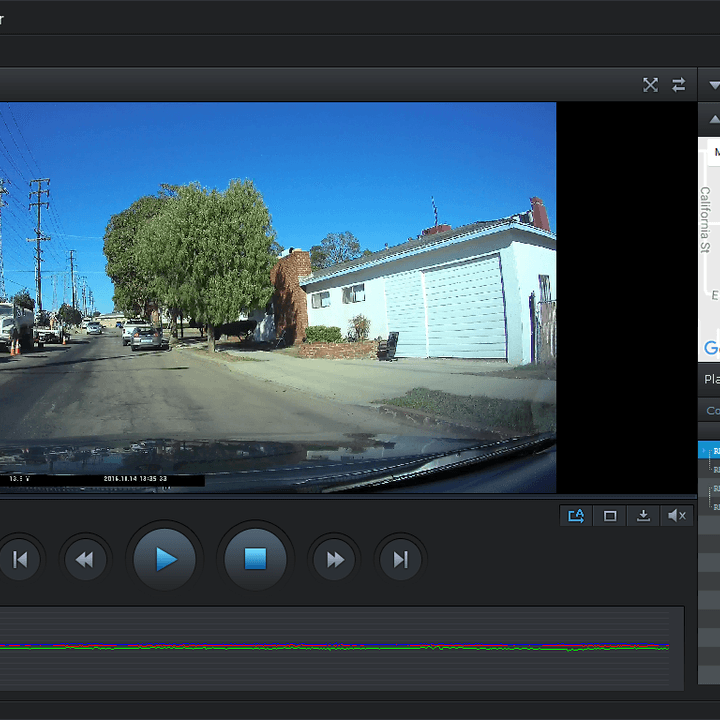Screen dimensions: 720x720
Task: Click the map showing California St
Action: pyautogui.click(x=709, y=249)
